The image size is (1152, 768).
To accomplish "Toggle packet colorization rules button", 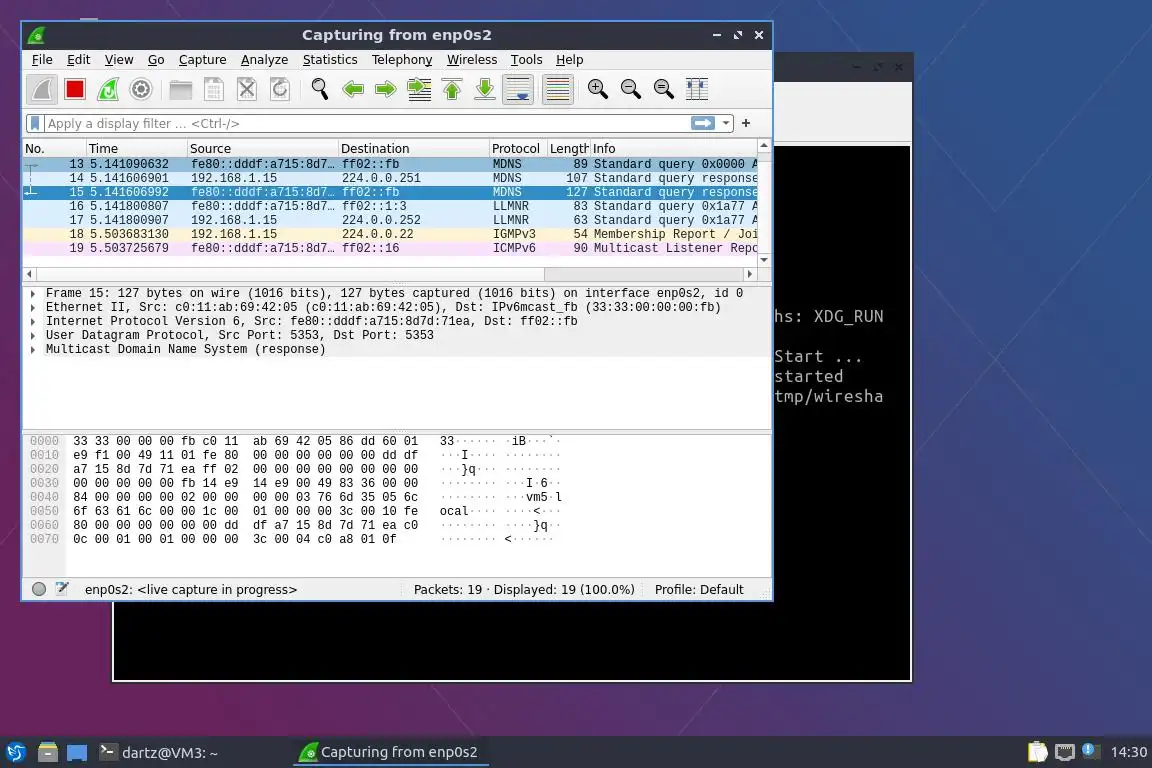I will 558,90.
